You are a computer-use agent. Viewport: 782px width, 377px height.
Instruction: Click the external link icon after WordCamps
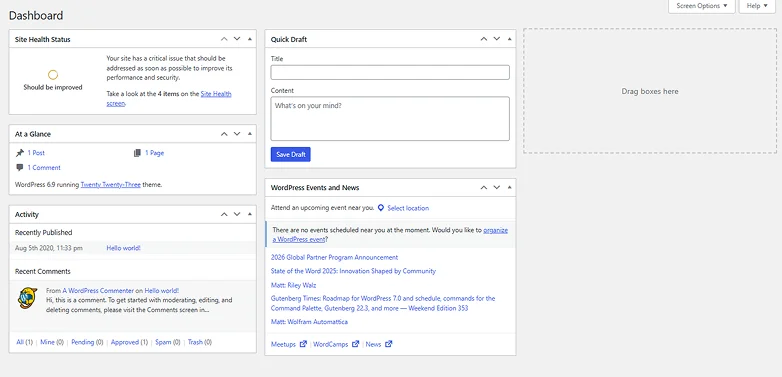click(x=355, y=344)
